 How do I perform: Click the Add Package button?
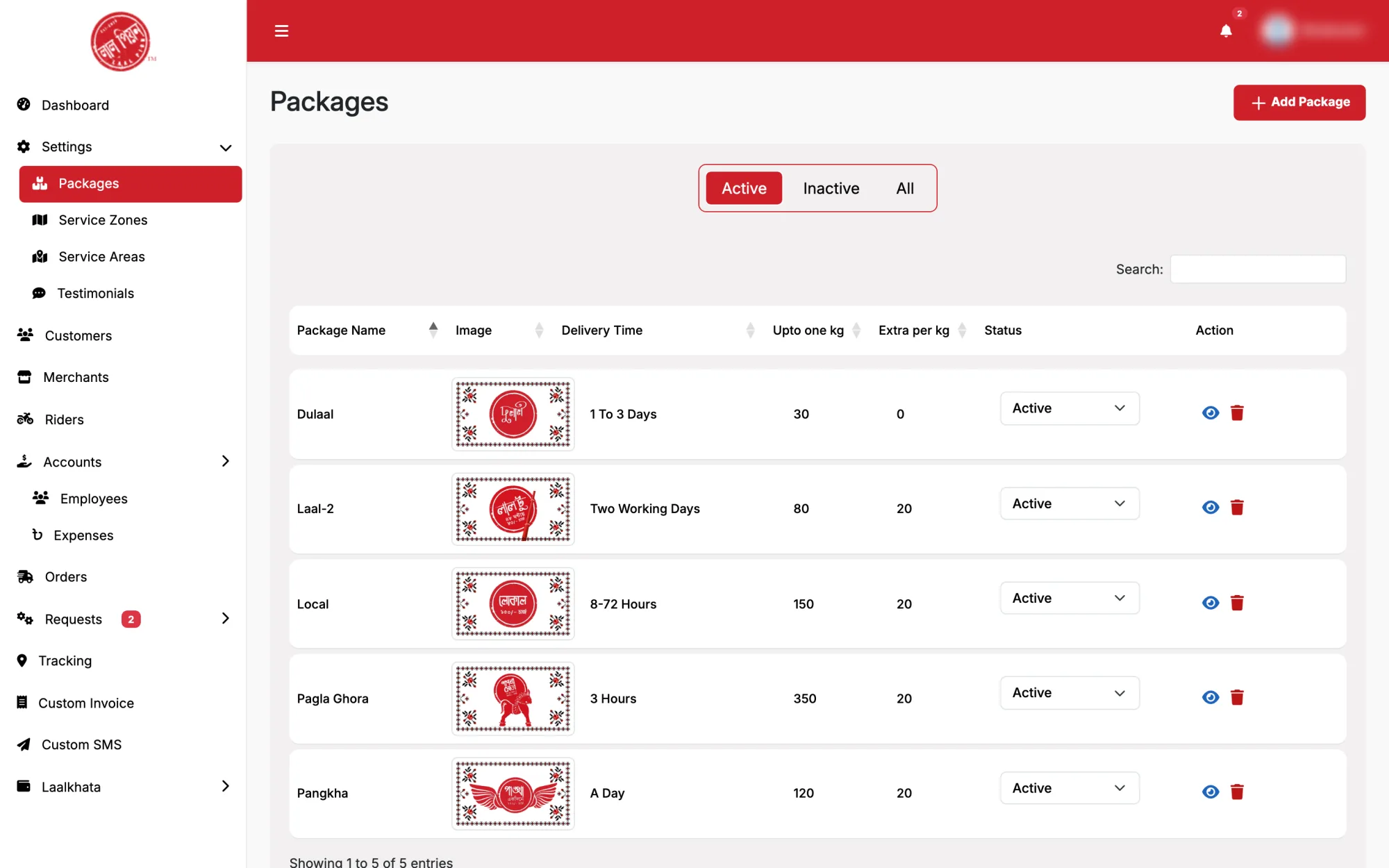(x=1299, y=103)
